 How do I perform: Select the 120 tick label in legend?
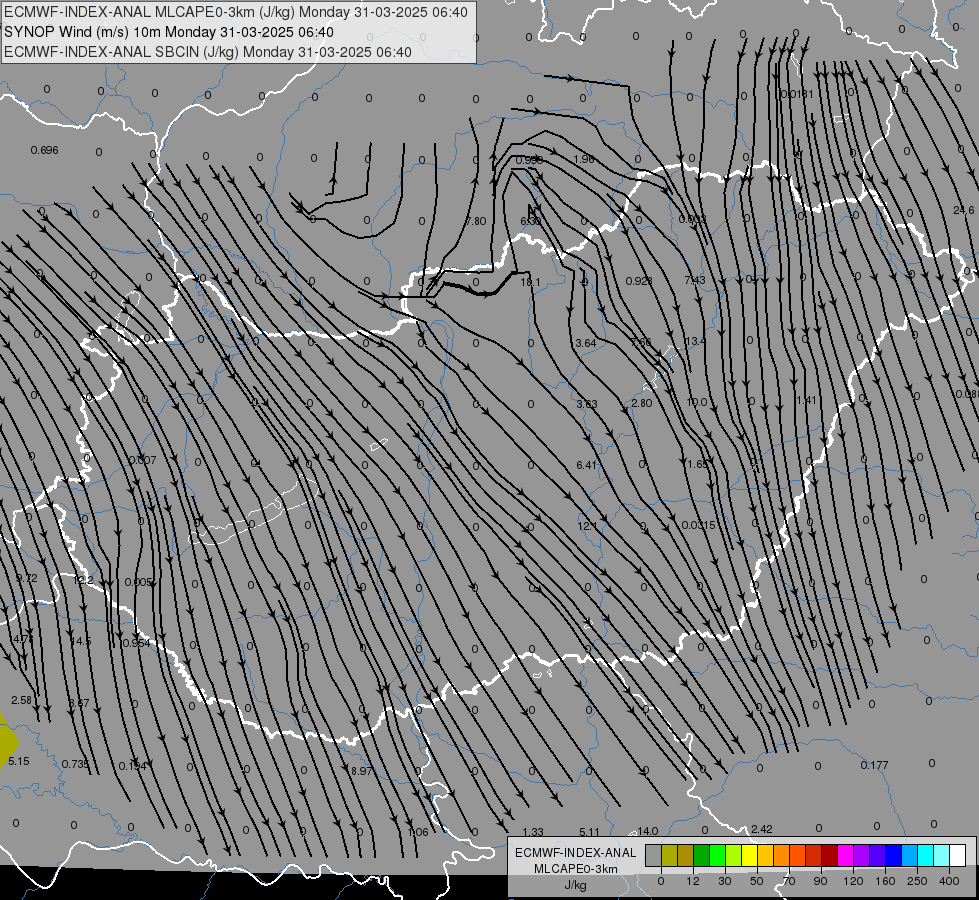[854, 881]
